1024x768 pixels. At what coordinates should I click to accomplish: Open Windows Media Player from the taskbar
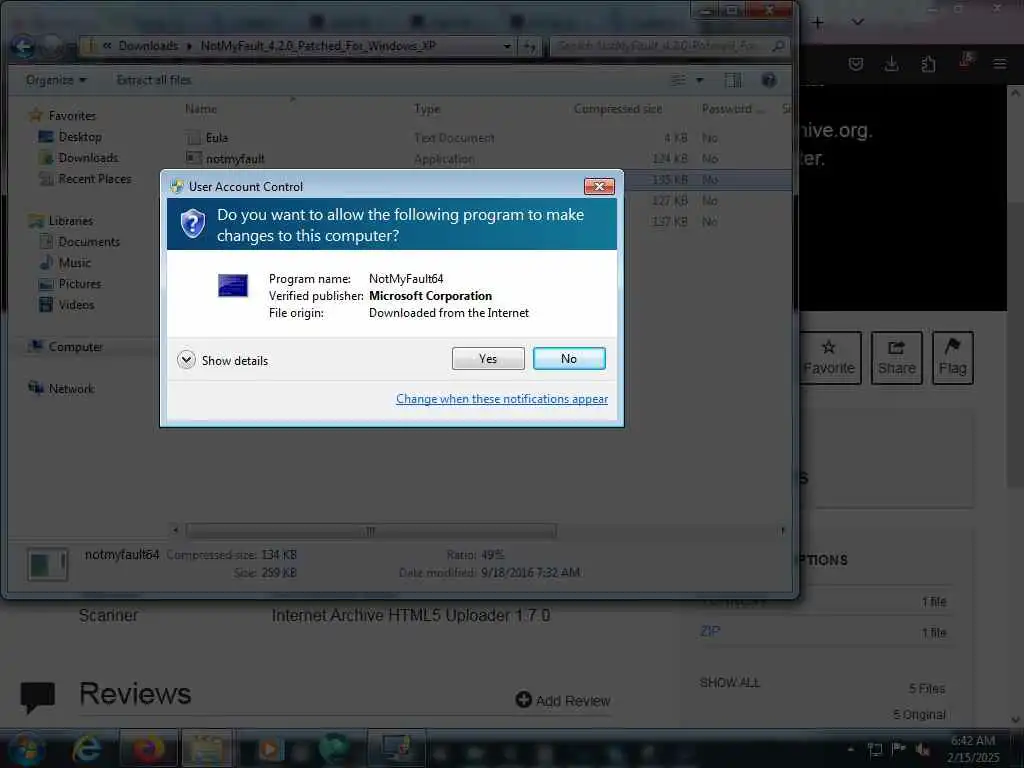(268, 749)
